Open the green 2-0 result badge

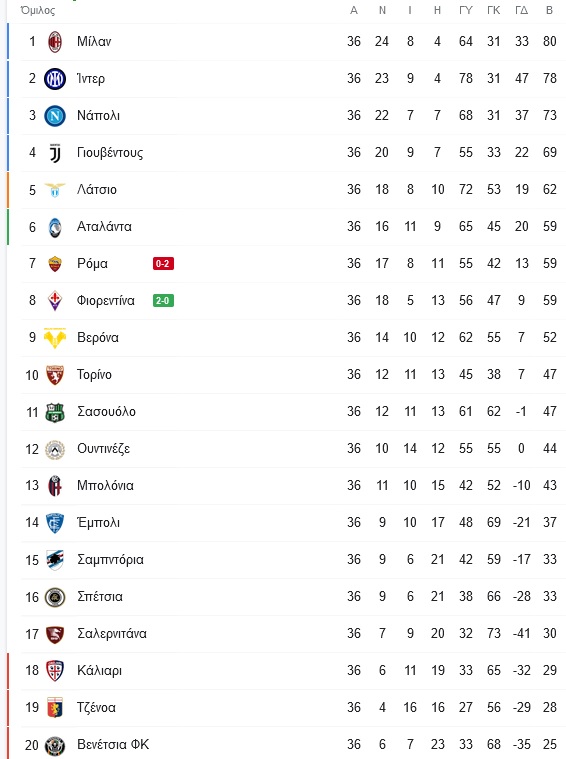[163, 301]
